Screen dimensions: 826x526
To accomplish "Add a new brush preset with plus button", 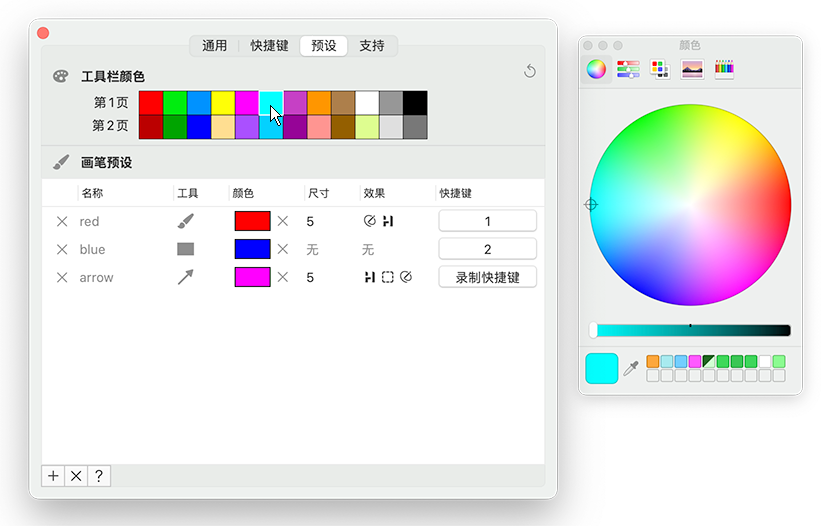I will coord(53,476).
